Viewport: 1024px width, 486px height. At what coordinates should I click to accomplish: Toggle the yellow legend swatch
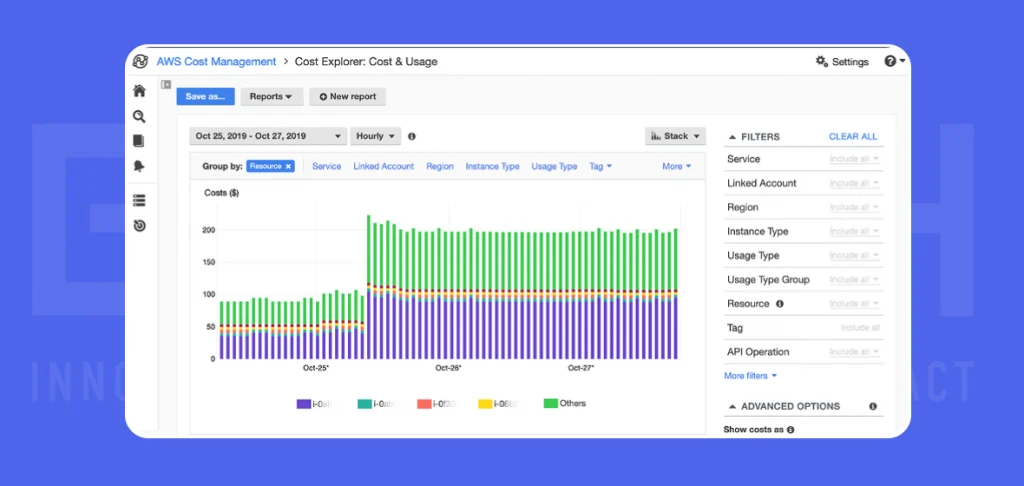pos(485,404)
